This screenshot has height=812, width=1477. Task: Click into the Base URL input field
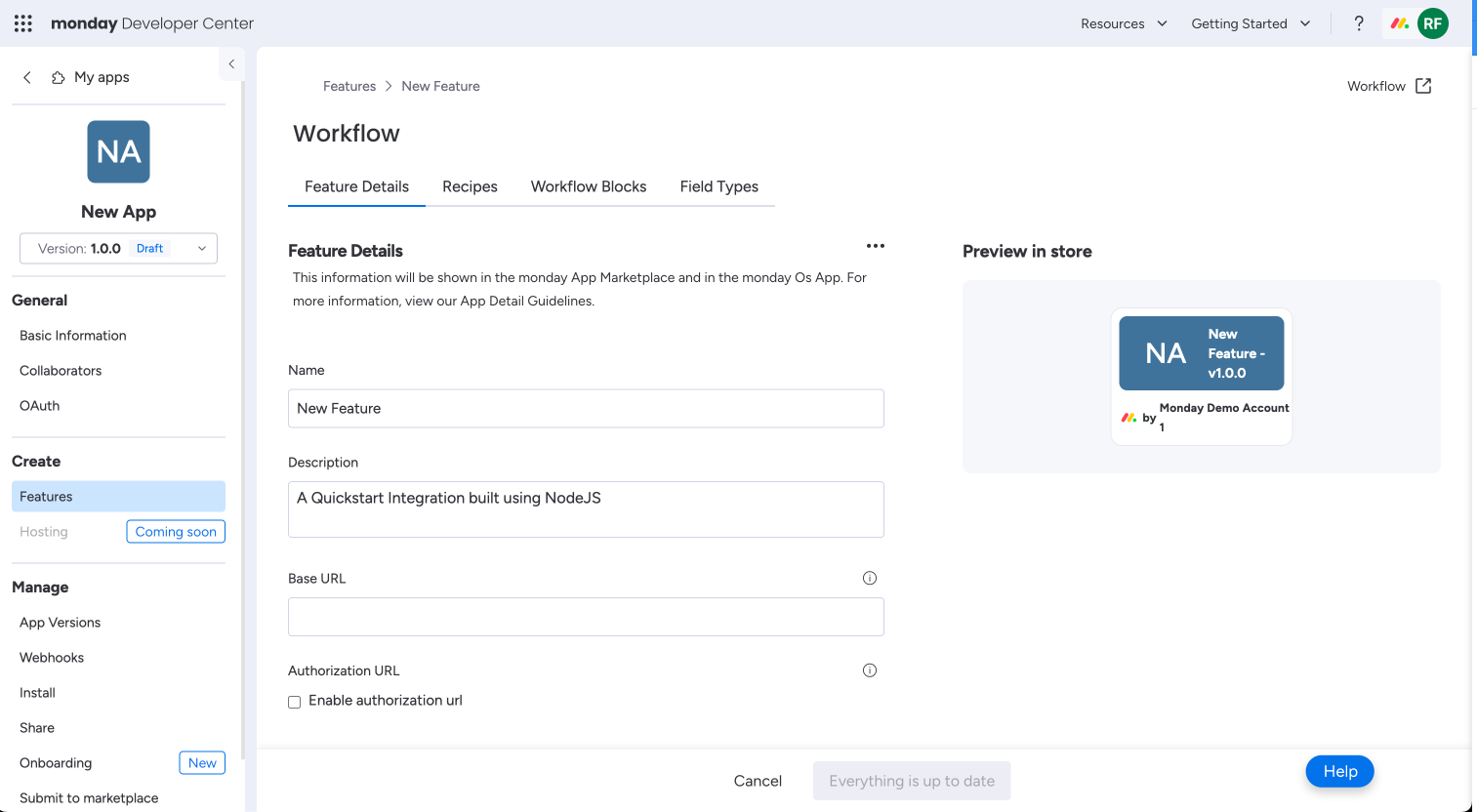tap(586, 617)
